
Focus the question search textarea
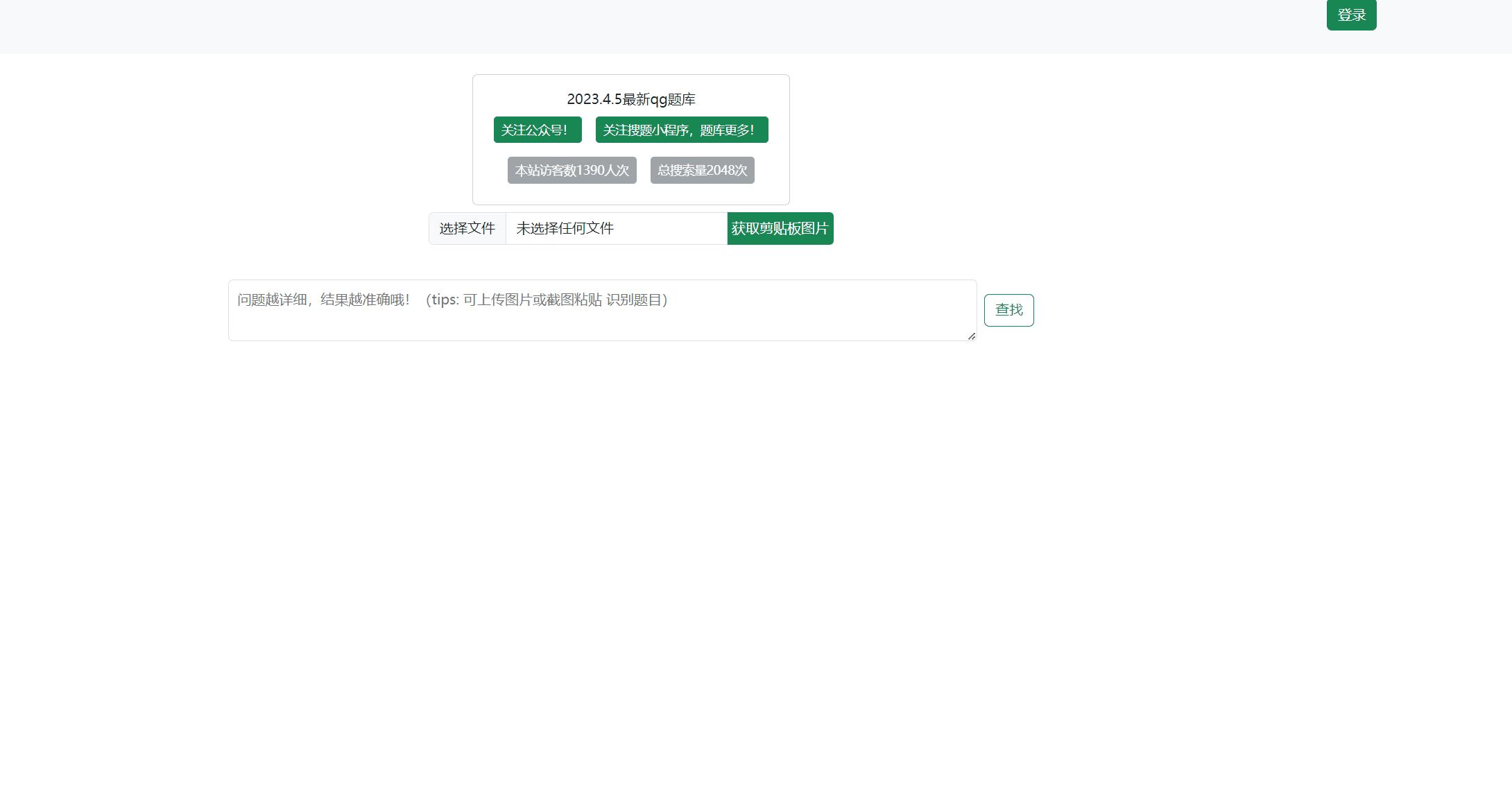point(602,309)
